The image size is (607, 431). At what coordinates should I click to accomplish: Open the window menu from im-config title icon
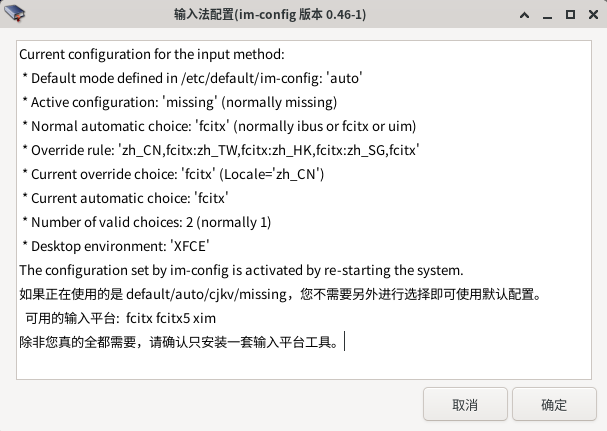point(14,14)
